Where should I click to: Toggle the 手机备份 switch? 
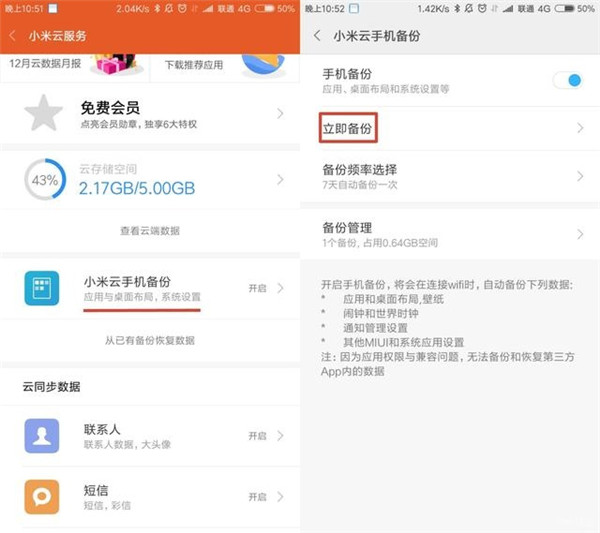568,80
